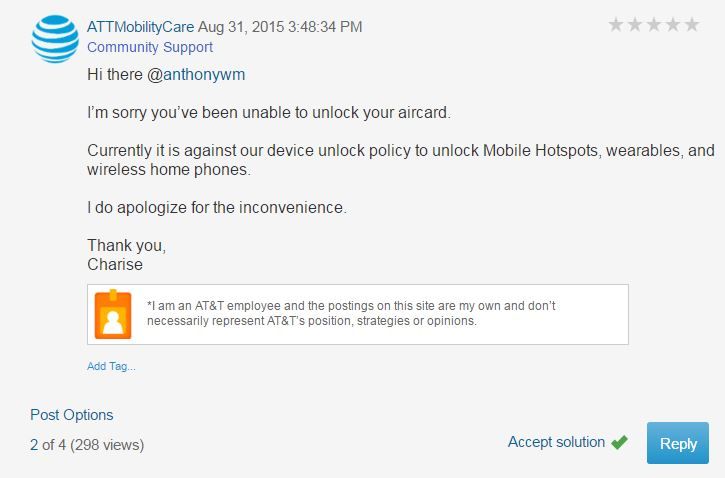The height and width of the screenshot is (478, 725).
Task: Expand the Post Options menu
Action: point(71,415)
